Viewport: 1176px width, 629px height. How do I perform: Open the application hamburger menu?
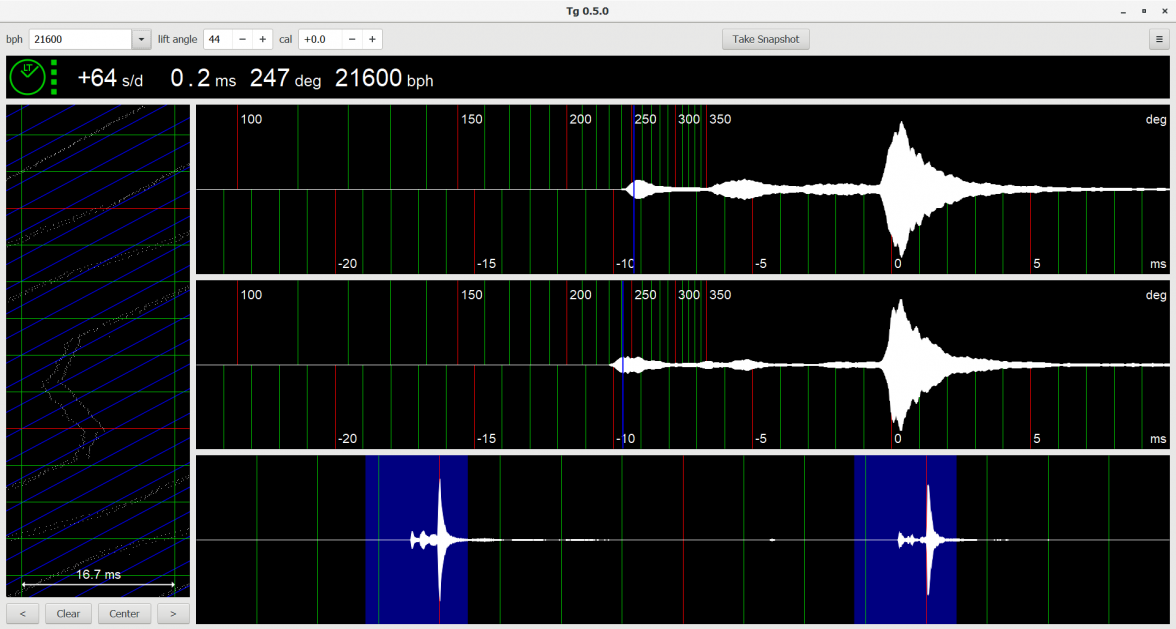(x=1160, y=38)
